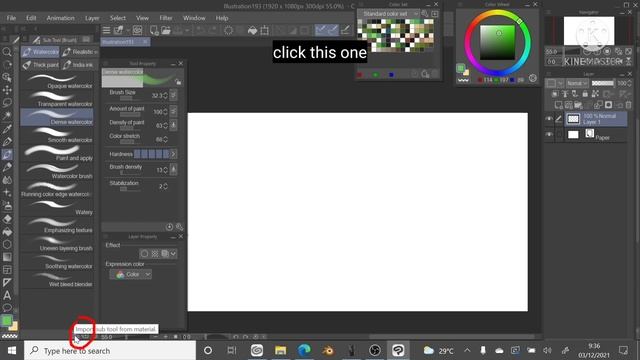
Task: Lock the Dense watercolor tool property
Action: [178, 82]
